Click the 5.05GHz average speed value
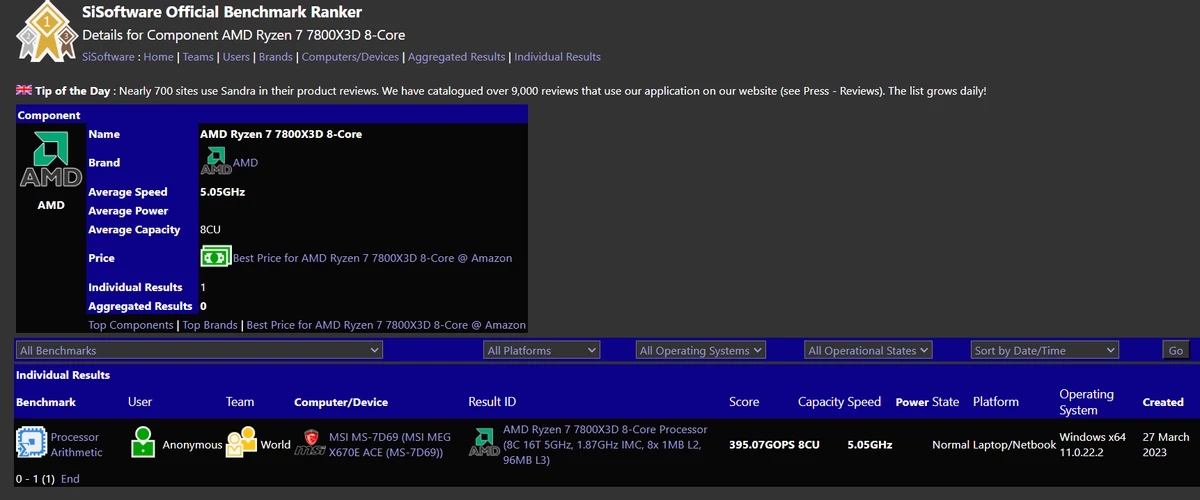 click(222, 191)
